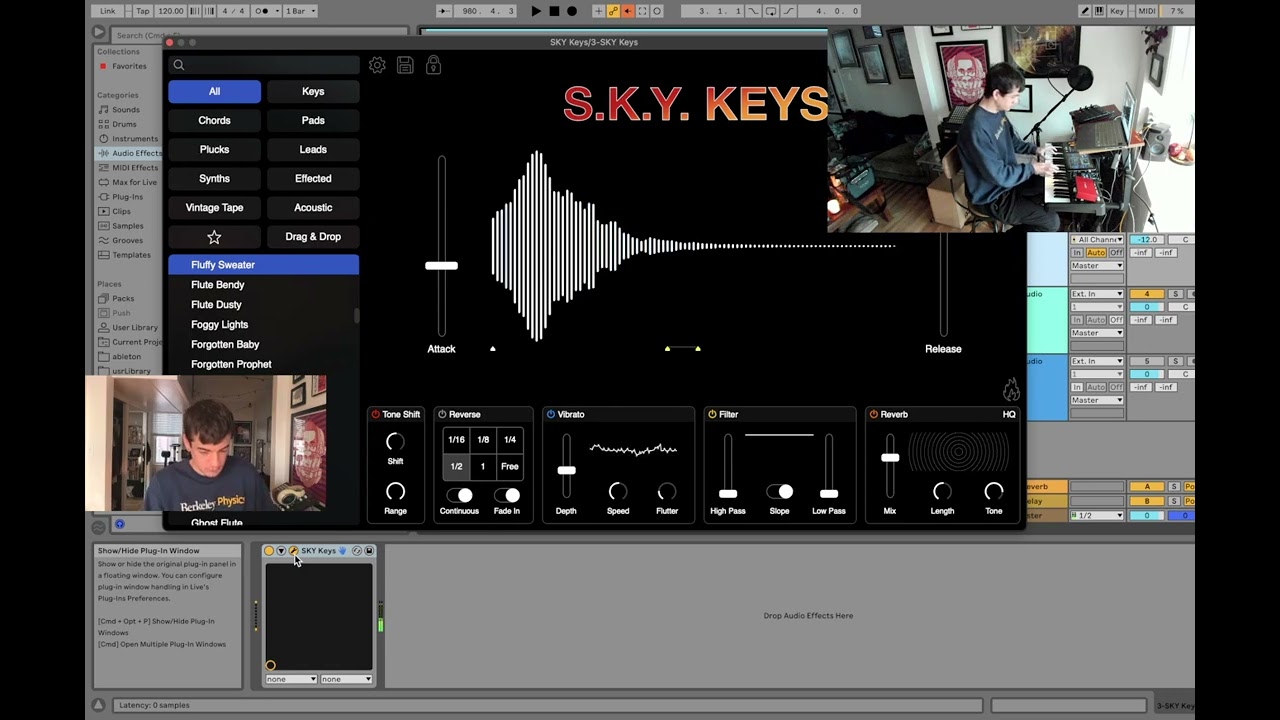Click the MIDI Arrangement Overdub plus icon

click(x=598, y=11)
